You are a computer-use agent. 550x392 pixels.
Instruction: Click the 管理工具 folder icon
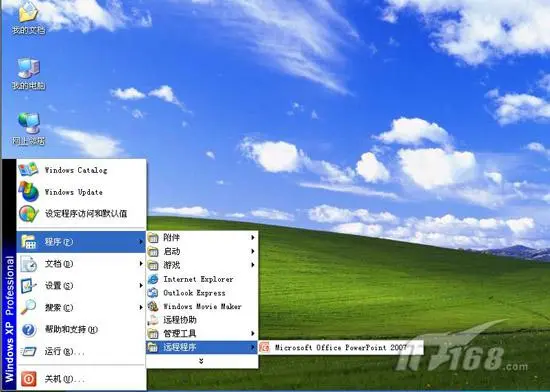[153, 333]
